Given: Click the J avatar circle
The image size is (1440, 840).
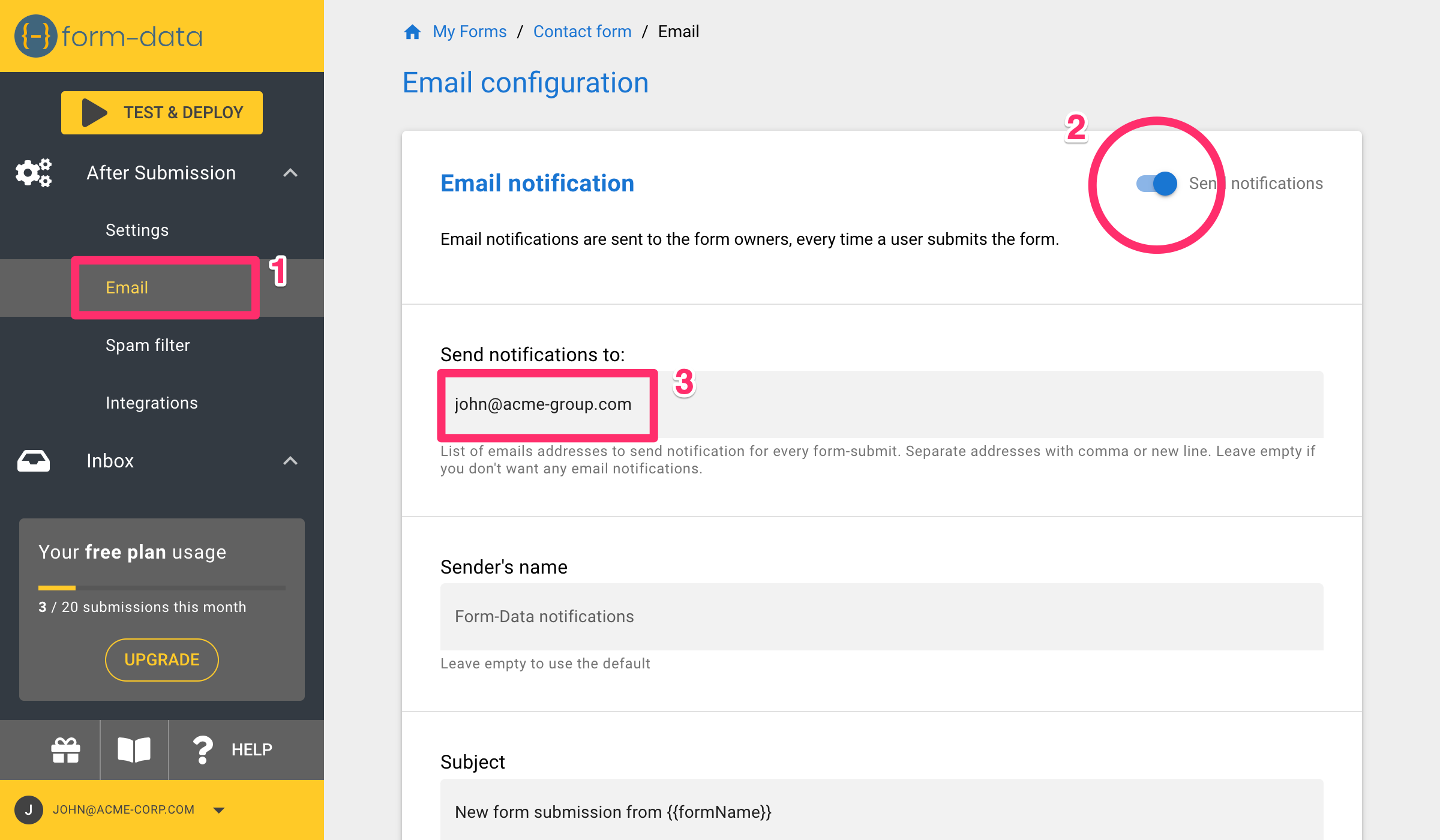Looking at the screenshot, I should click(x=29, y=809).
